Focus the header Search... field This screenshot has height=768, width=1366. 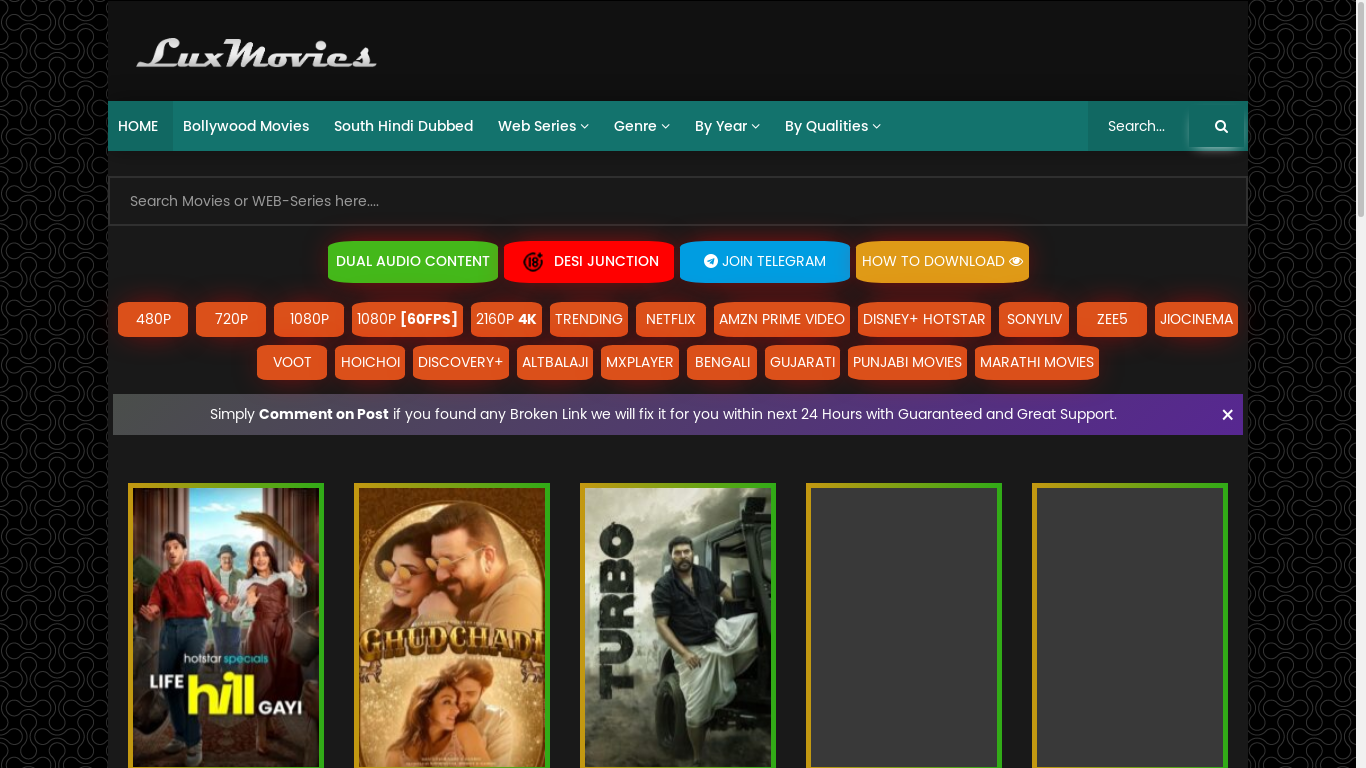[x=1139, y=126]
